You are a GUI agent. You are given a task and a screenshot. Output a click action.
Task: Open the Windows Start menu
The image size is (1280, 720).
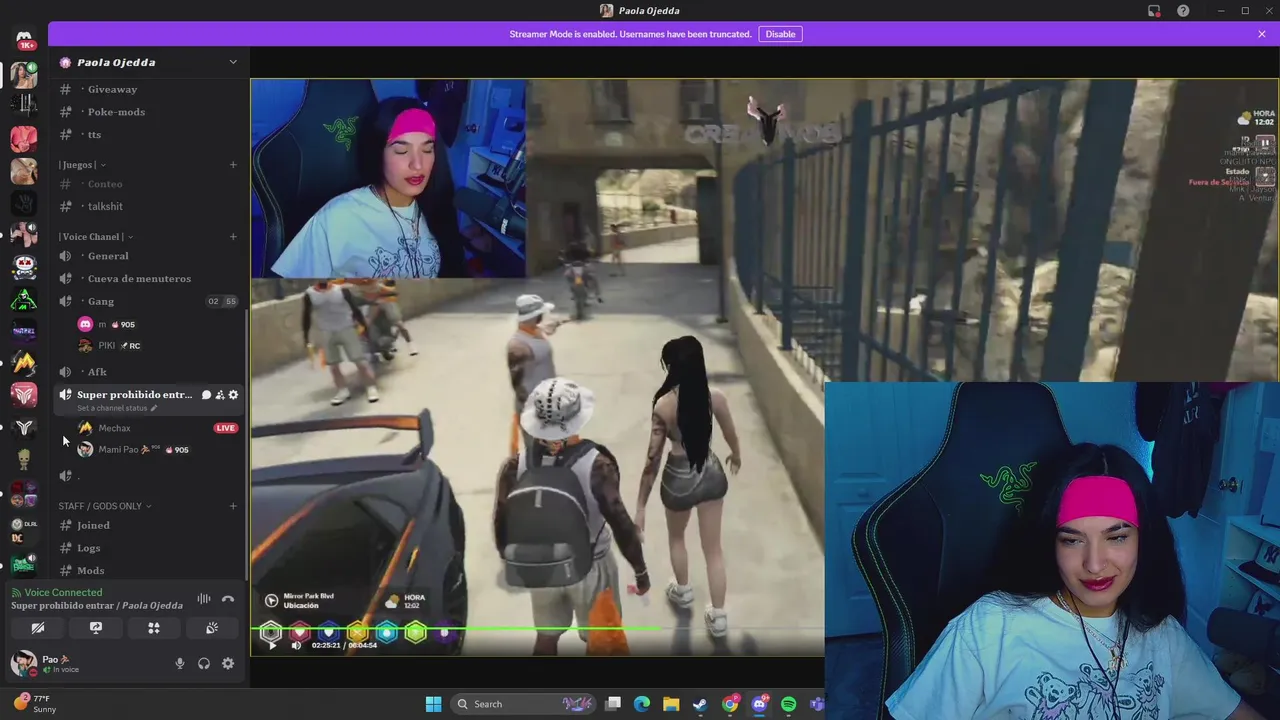[433, 704]
